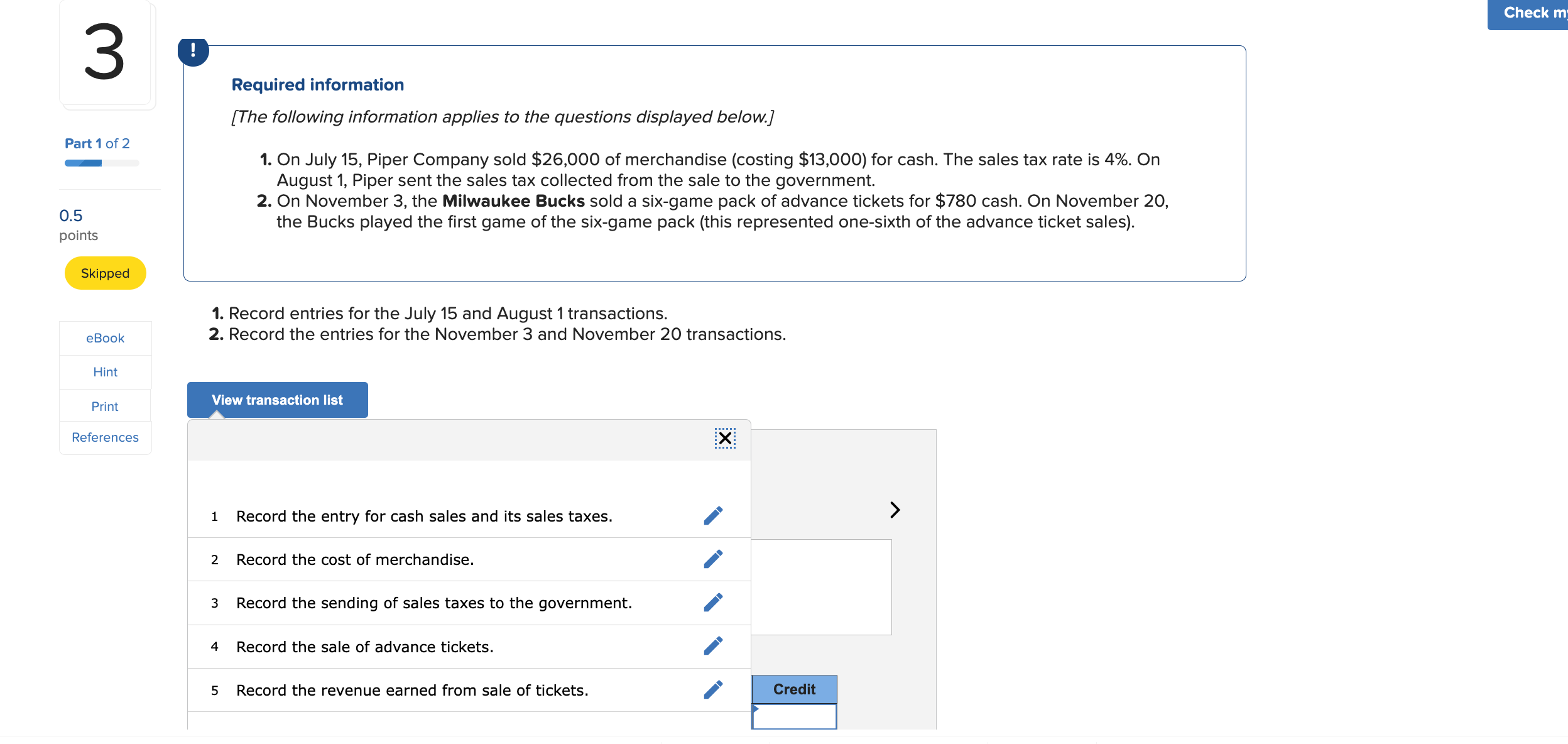Click pencil for sending sales taxes entry

coord(713,603)
